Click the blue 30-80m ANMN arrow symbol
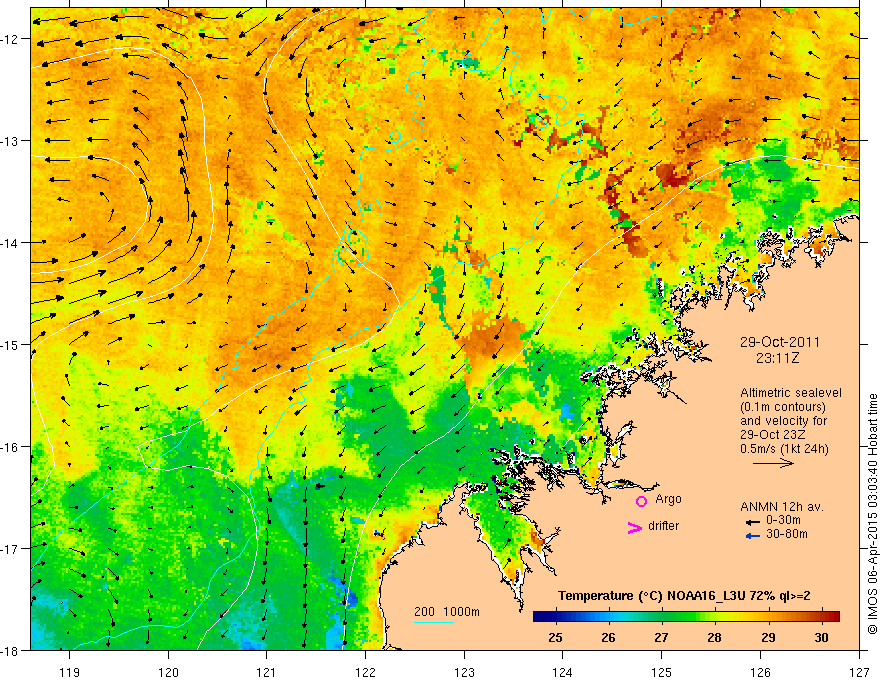 coord(752,536)
